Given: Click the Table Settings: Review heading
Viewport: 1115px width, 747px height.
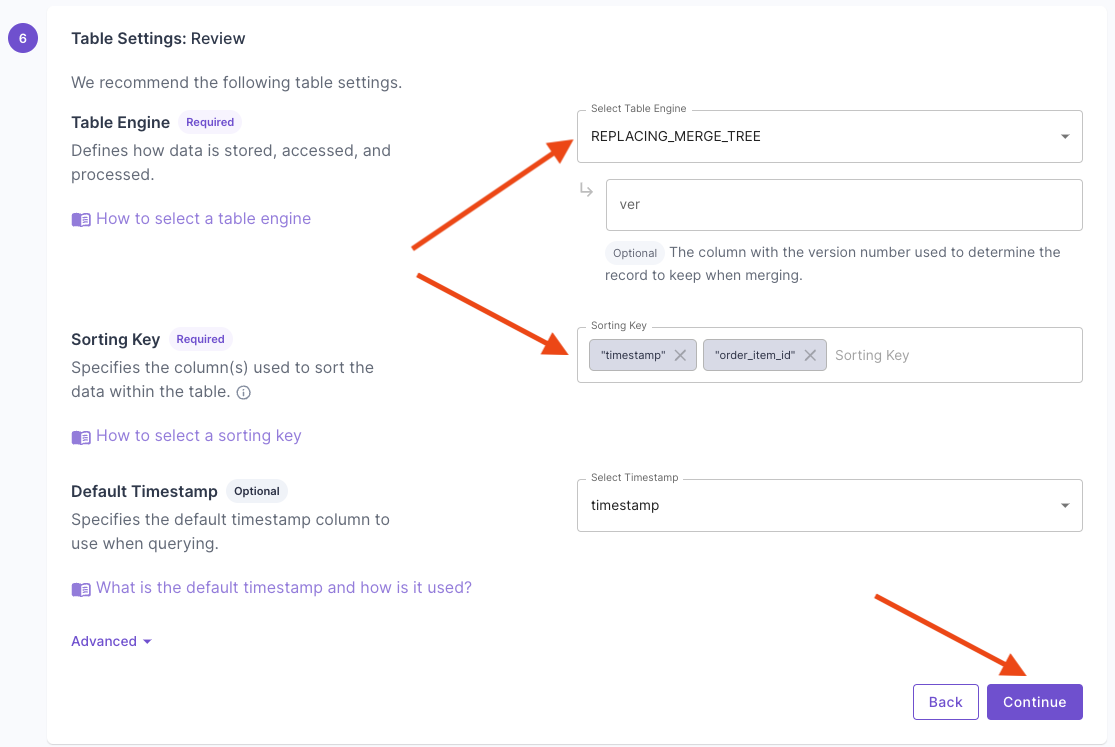Looking at the screenshot, I should pyautogui.click(x=158, y=38).
